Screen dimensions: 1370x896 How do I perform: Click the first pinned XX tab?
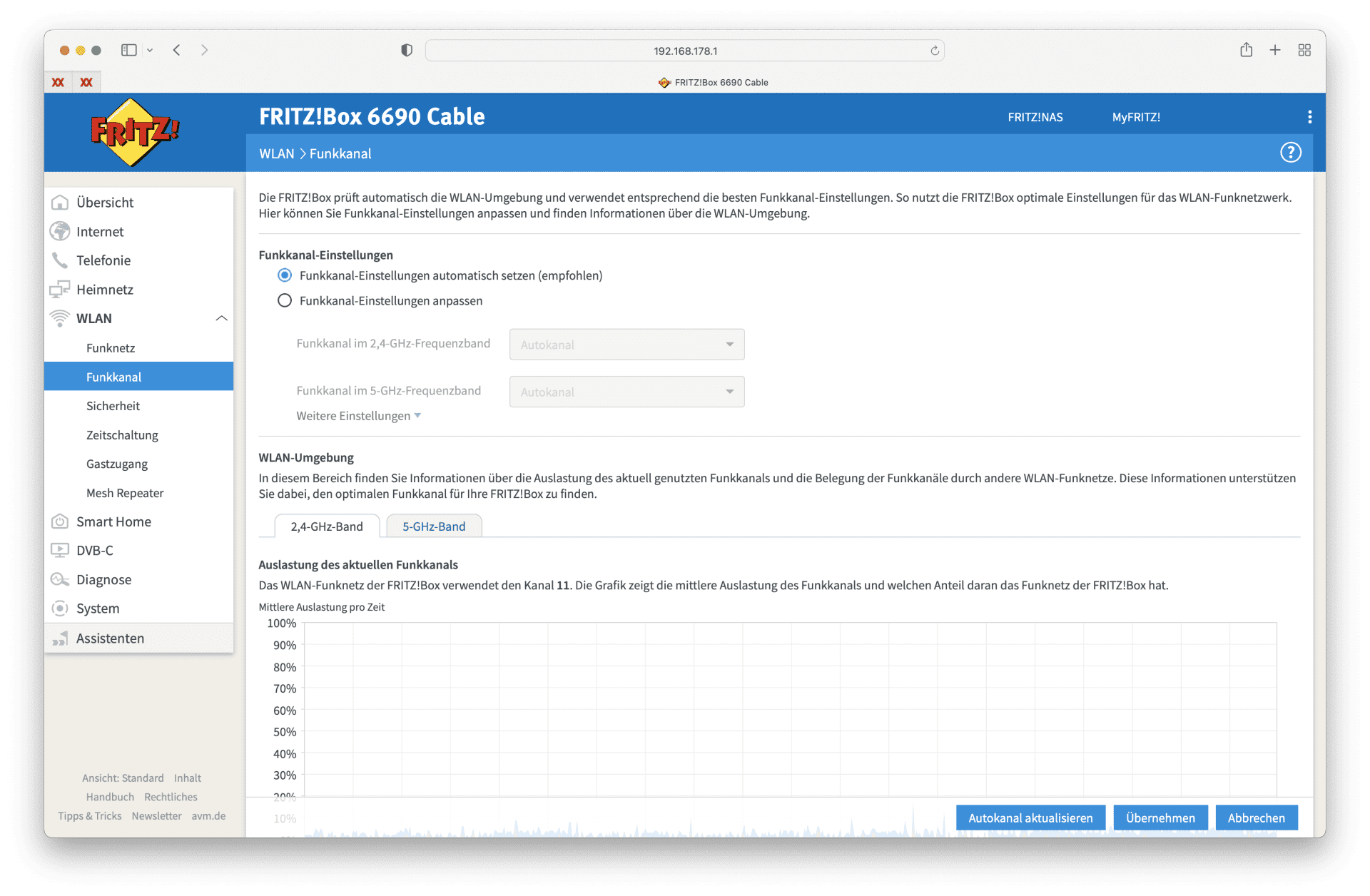pos(59,82)
